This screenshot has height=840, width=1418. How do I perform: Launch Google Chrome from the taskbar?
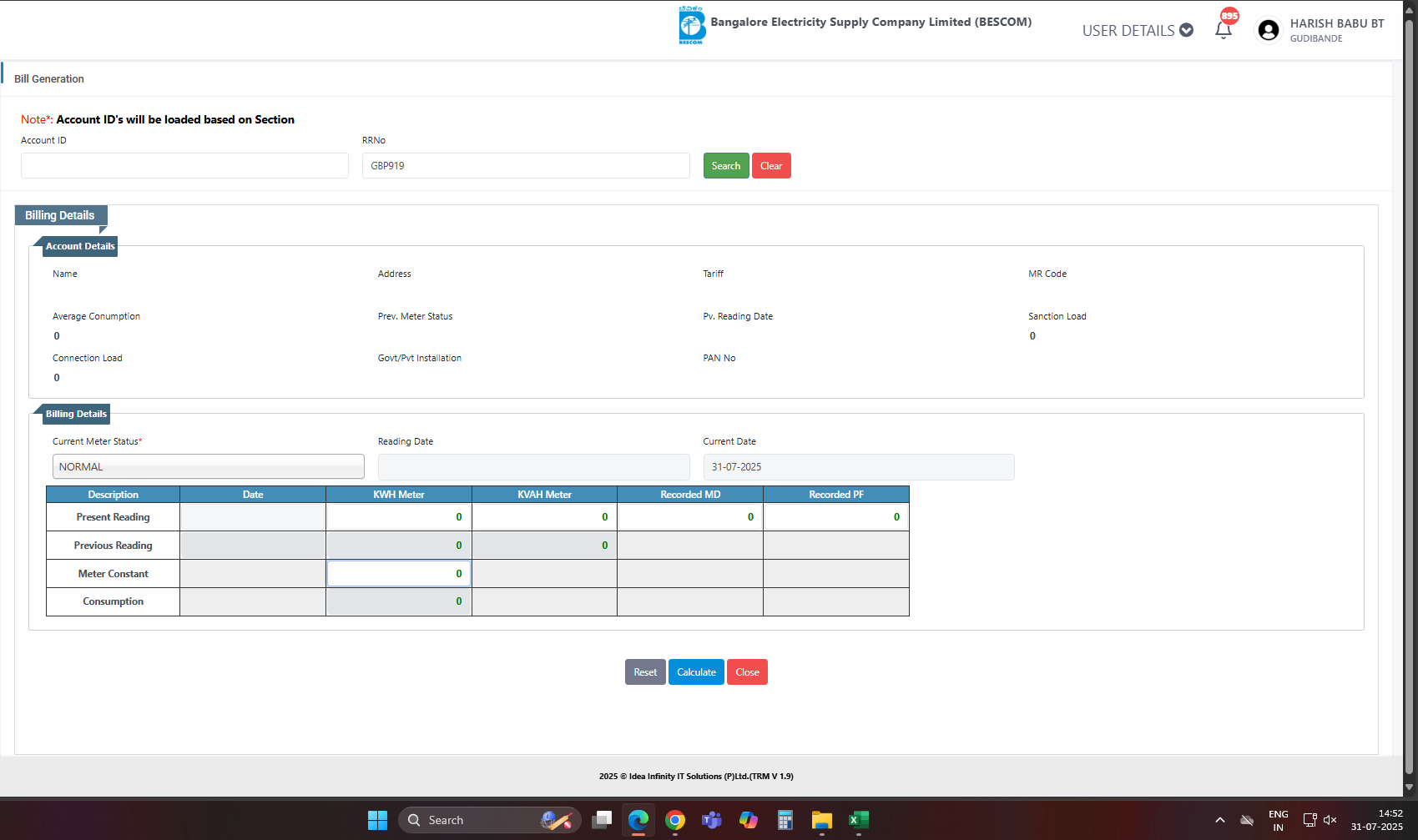tap(675, 820)
